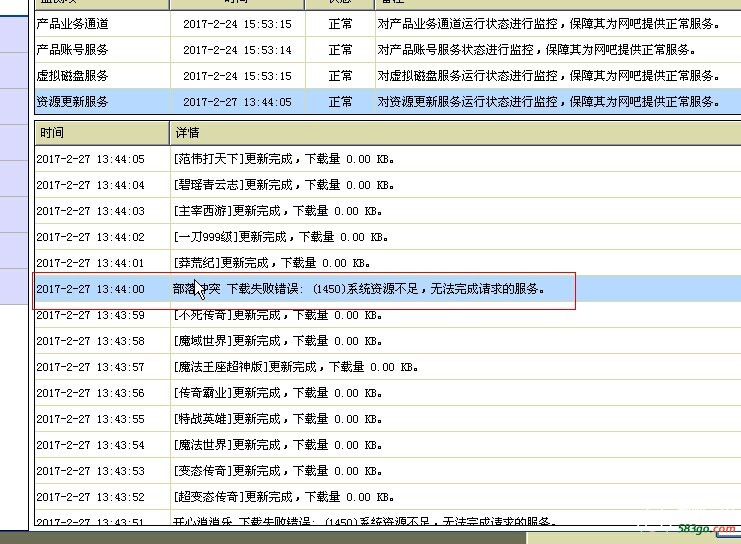The height and width of the screenshot is (544, 741).
Task: Click the log time 2017-2-27 13:43:52
Action: 90,497
